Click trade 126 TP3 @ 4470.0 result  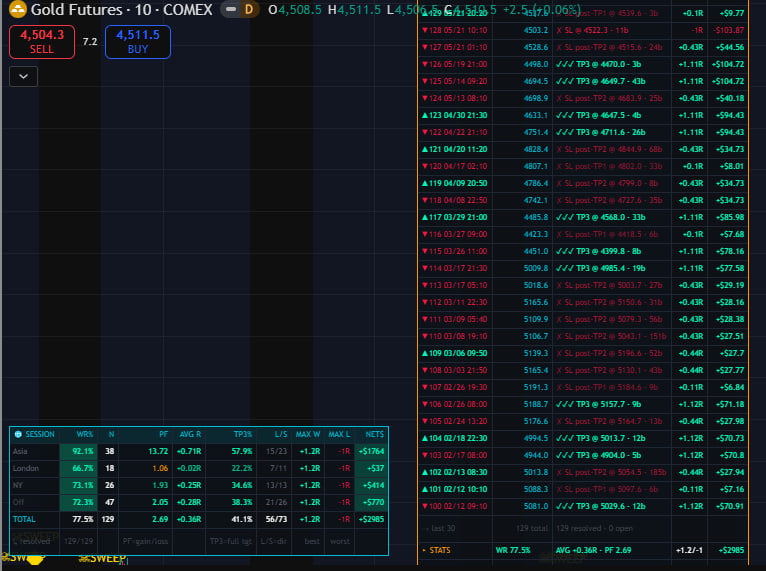(x=598, y=64)
